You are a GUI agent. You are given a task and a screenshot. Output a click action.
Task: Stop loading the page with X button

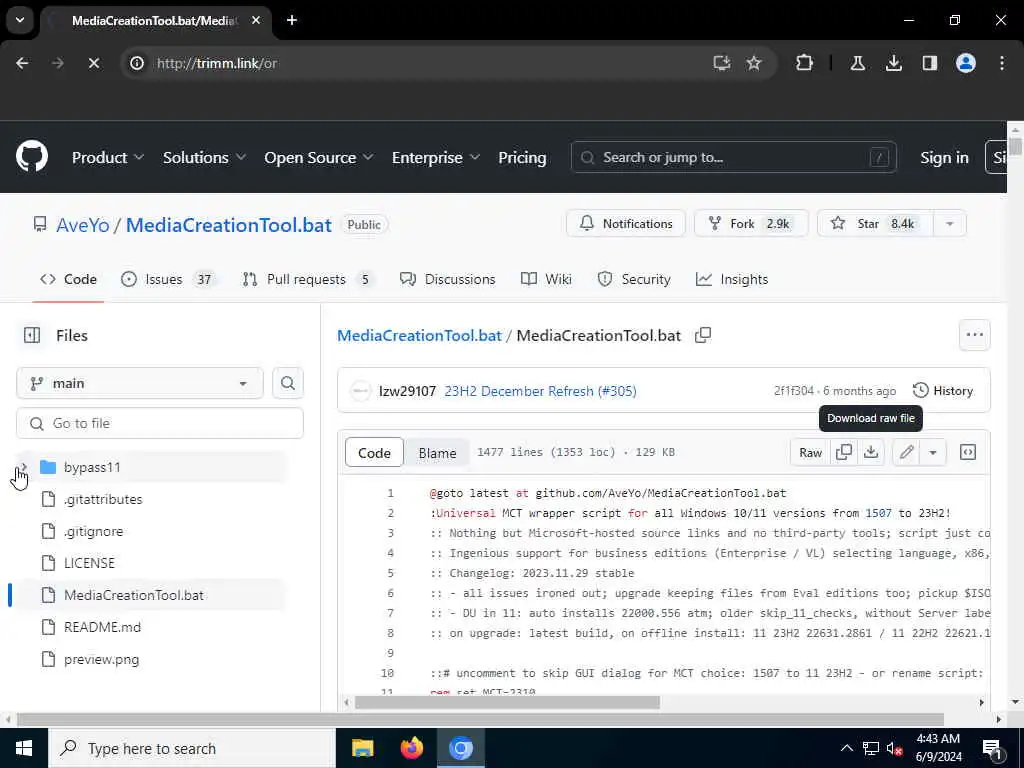[x=93, y=63]
